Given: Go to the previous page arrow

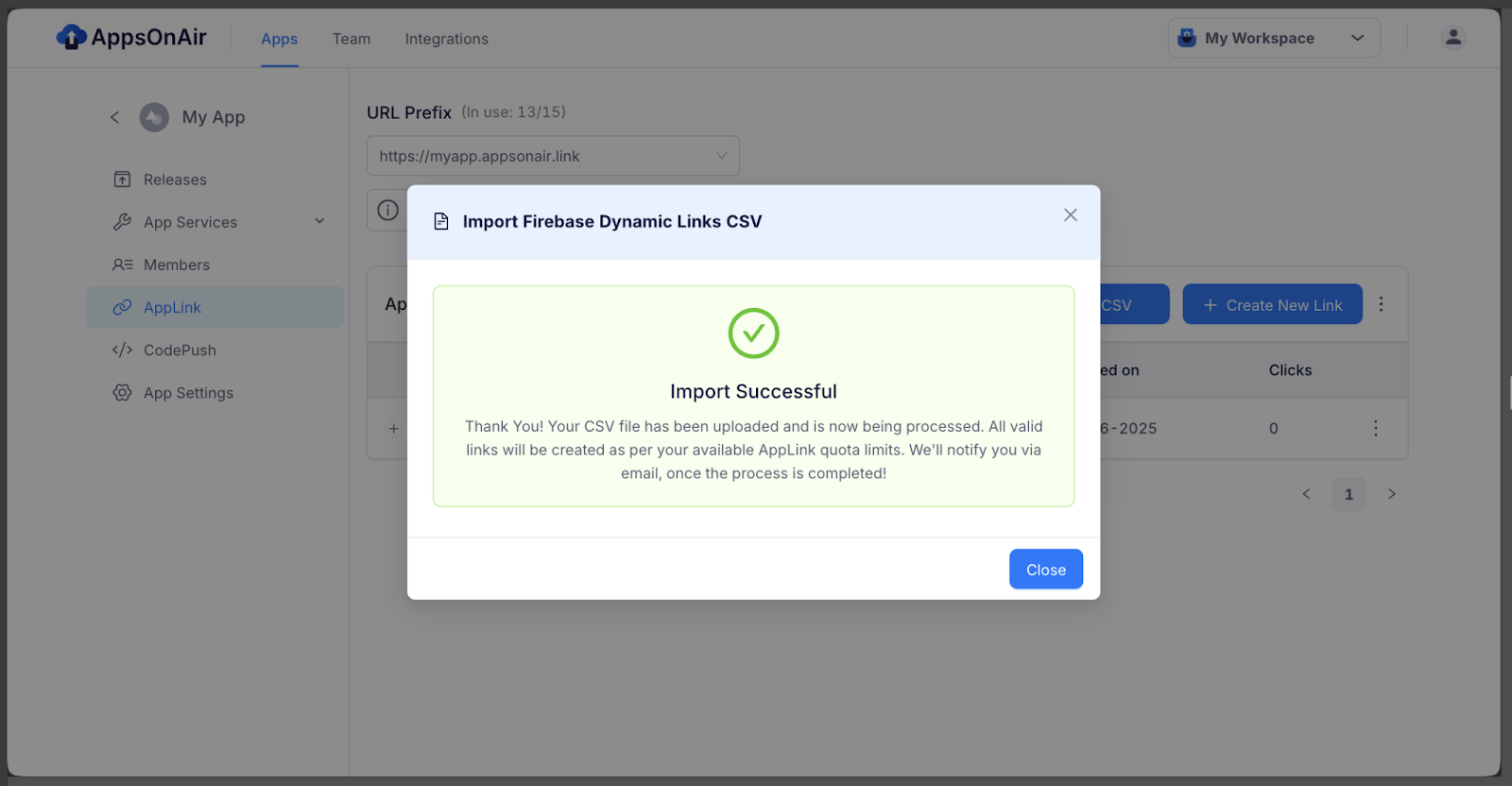Looking at the screenshot, I should point(1306,493).
